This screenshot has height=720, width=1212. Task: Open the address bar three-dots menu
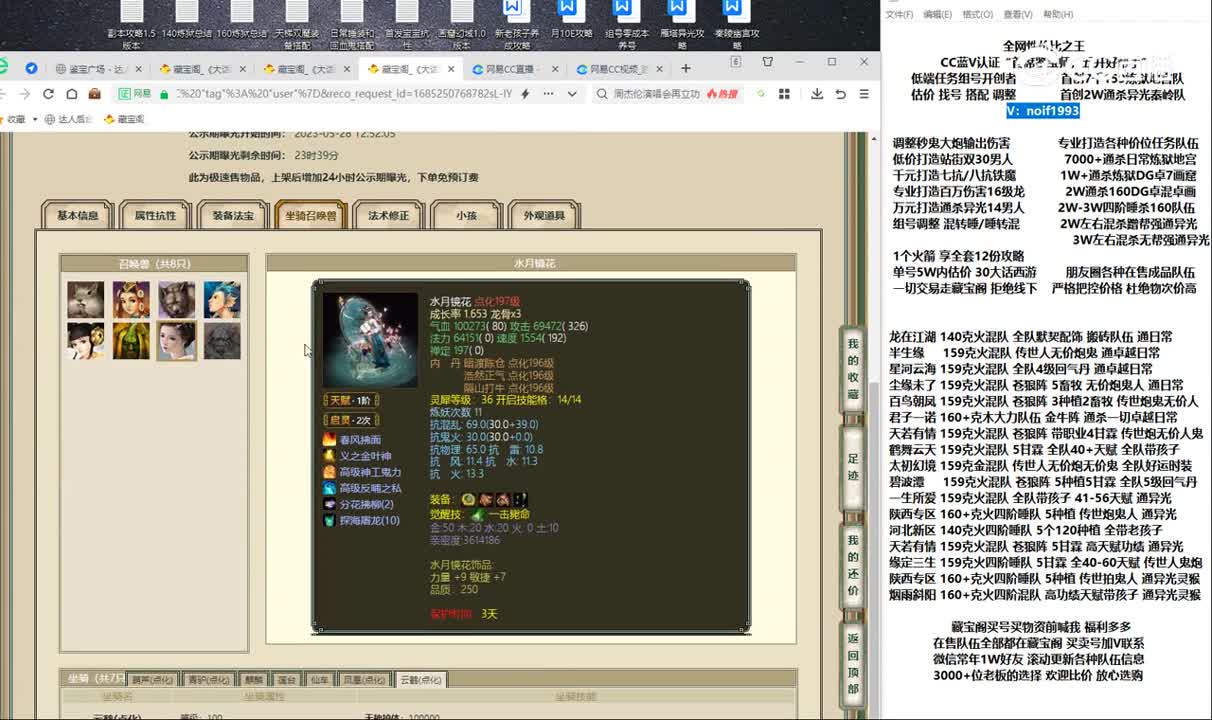(547, 94)
